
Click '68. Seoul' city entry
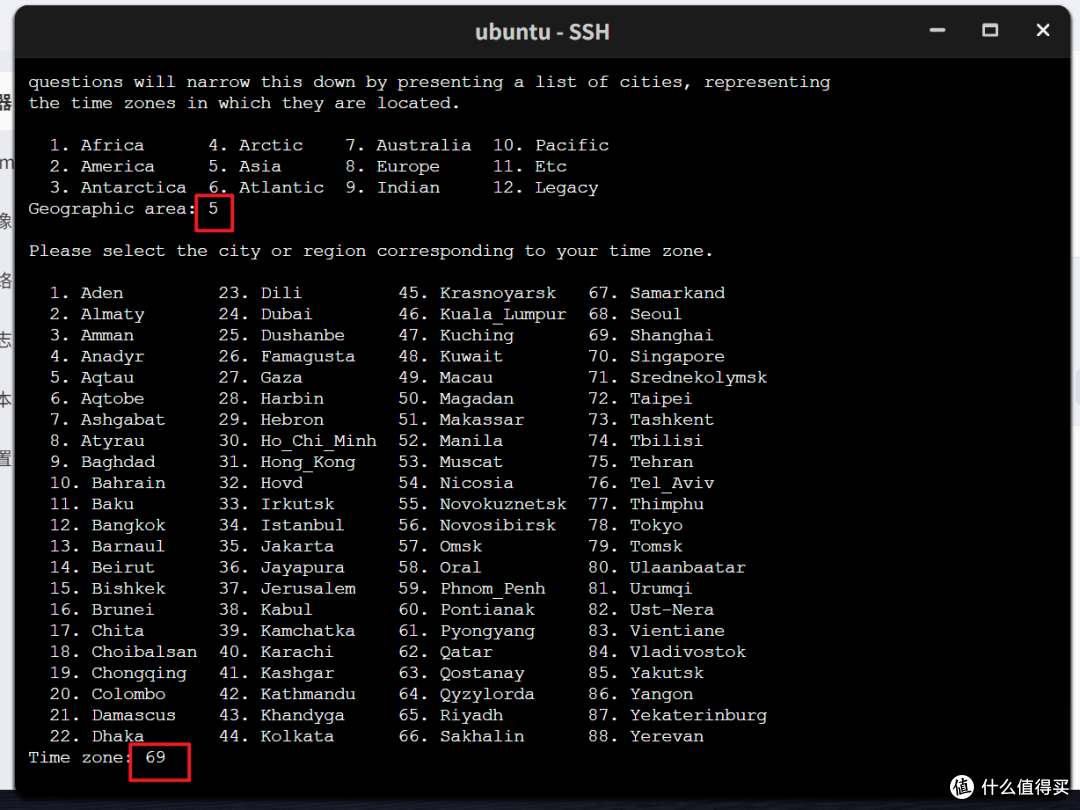(635, 314)
